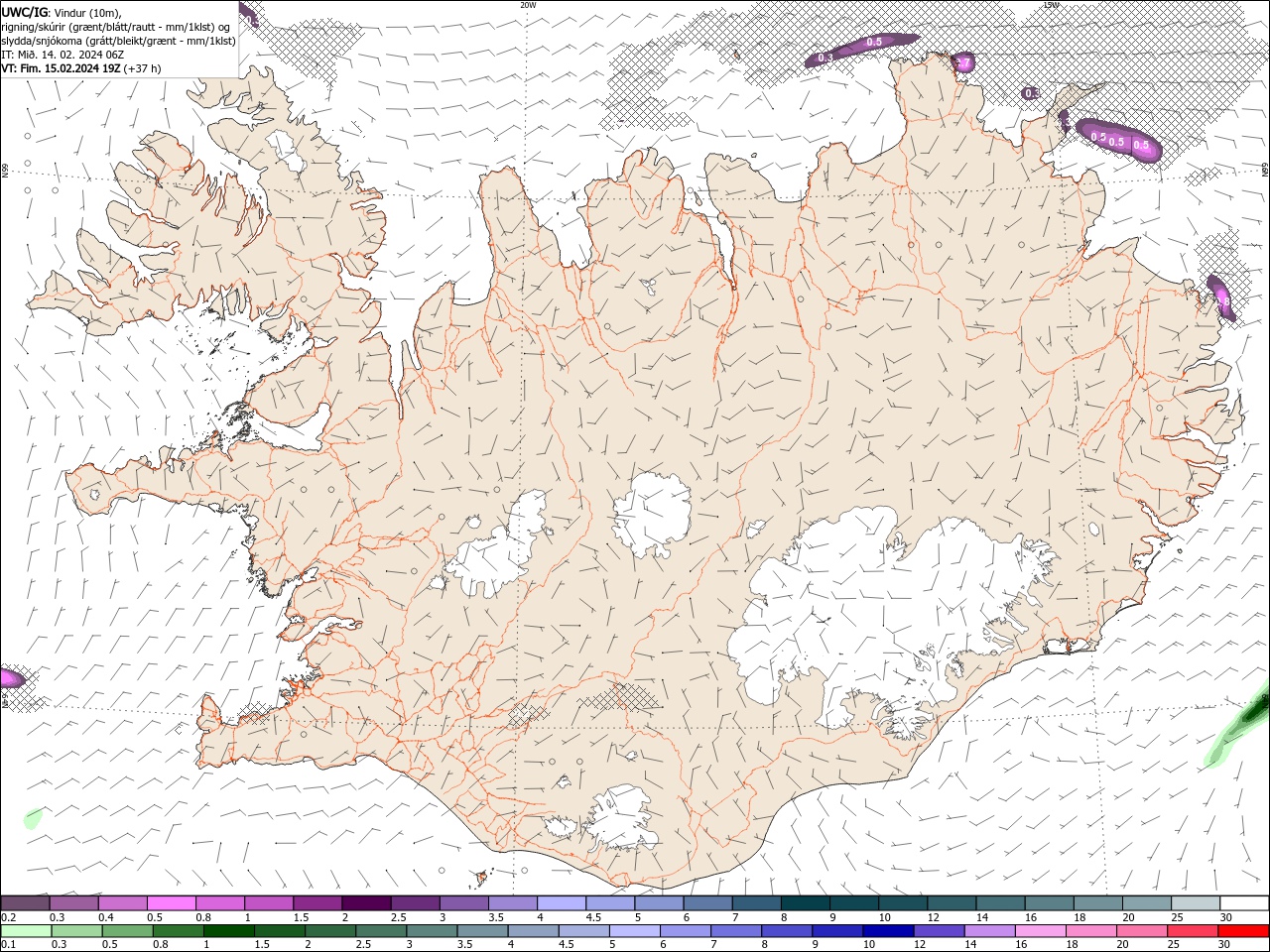Pick the light pink lower swatch between 16 and 18
This screenshot has width=1270, height=952.
click(1042, 931)
